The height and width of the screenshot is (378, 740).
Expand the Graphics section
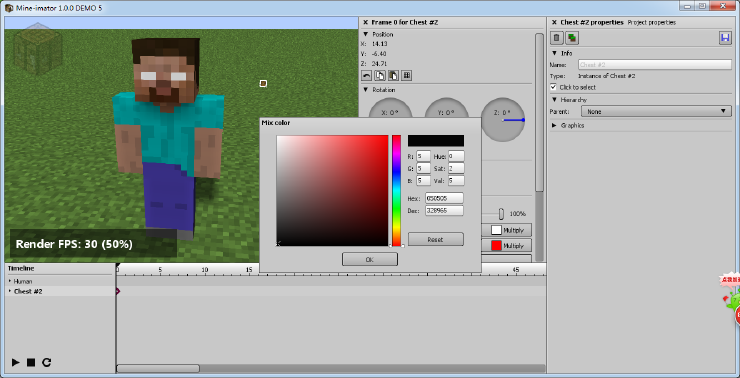click(x=554, y=126)
